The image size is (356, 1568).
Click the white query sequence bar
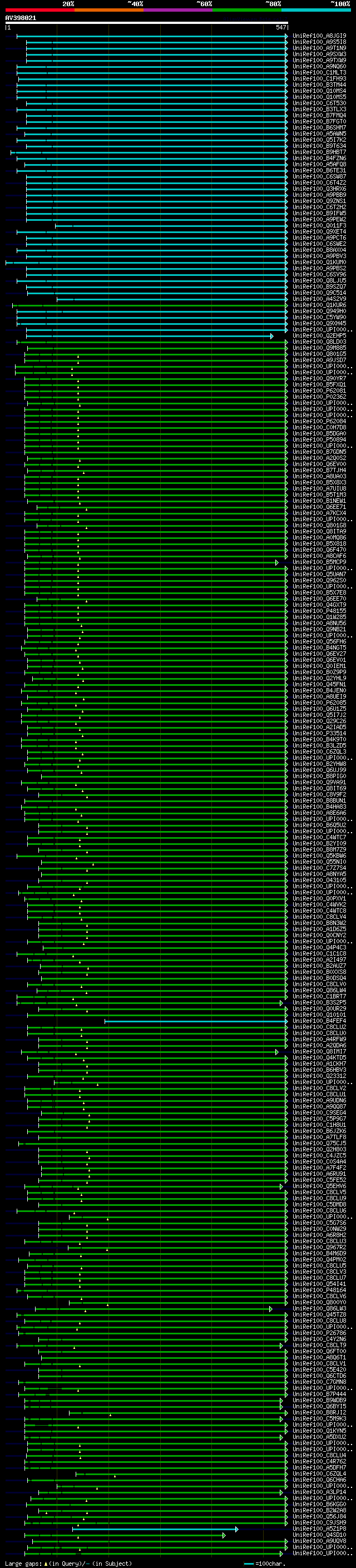pos(147,23)
